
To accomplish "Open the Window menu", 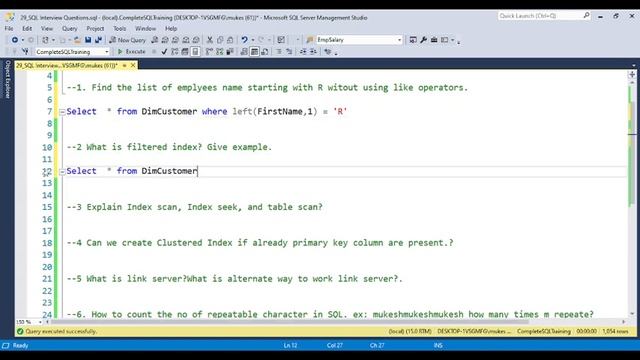I will [145, 29].
